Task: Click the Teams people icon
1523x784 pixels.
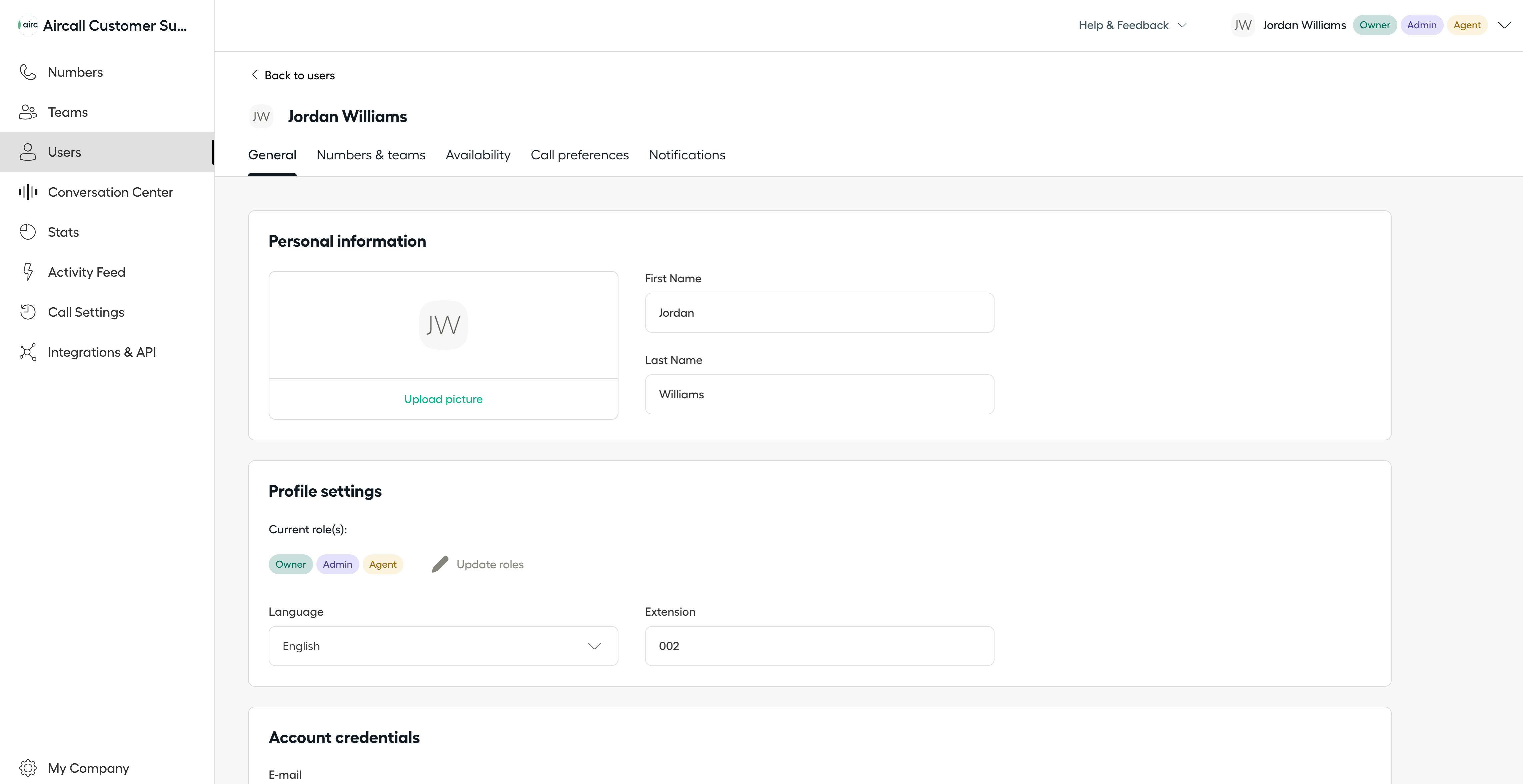Action: click(28, 112)
